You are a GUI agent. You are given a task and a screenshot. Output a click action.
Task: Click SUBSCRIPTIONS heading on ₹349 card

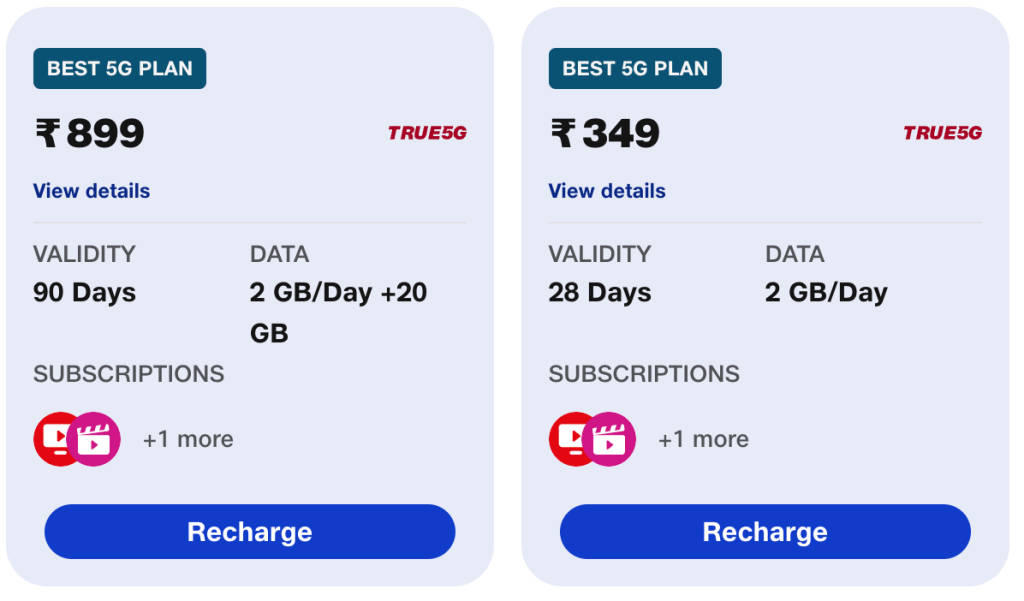coord(644,374)
